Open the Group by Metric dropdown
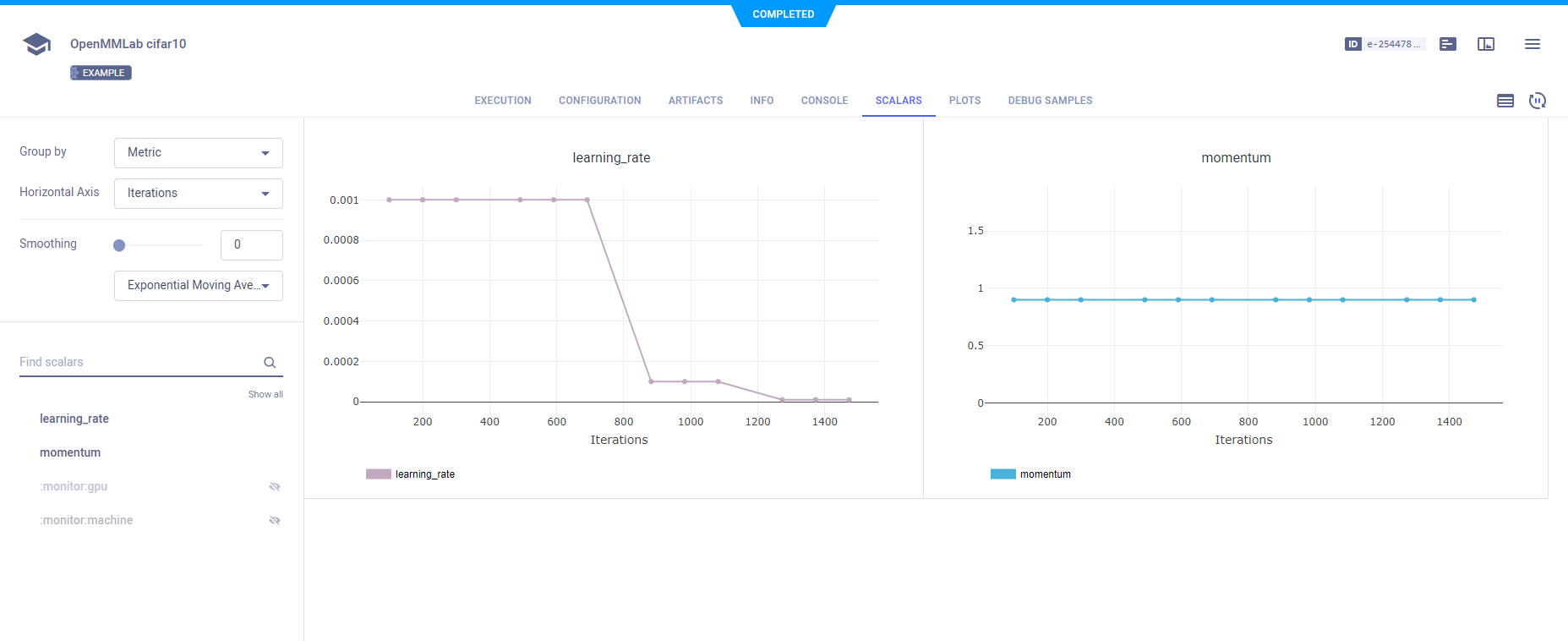 point(198,153)
